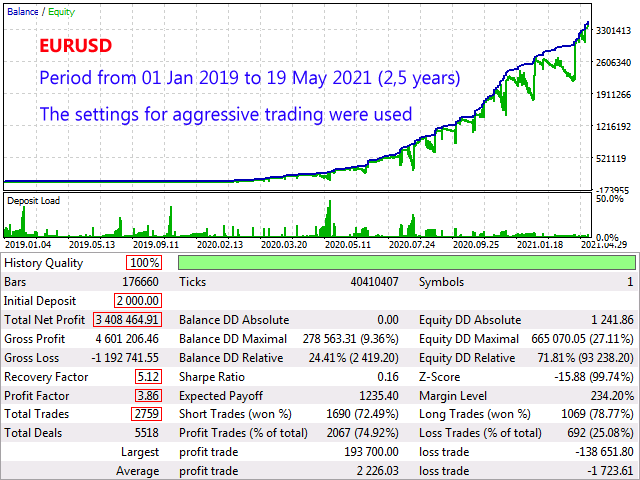Click the green History Quality progress bar
Viewport: 640px width, 480px height.
click(407, 262)
